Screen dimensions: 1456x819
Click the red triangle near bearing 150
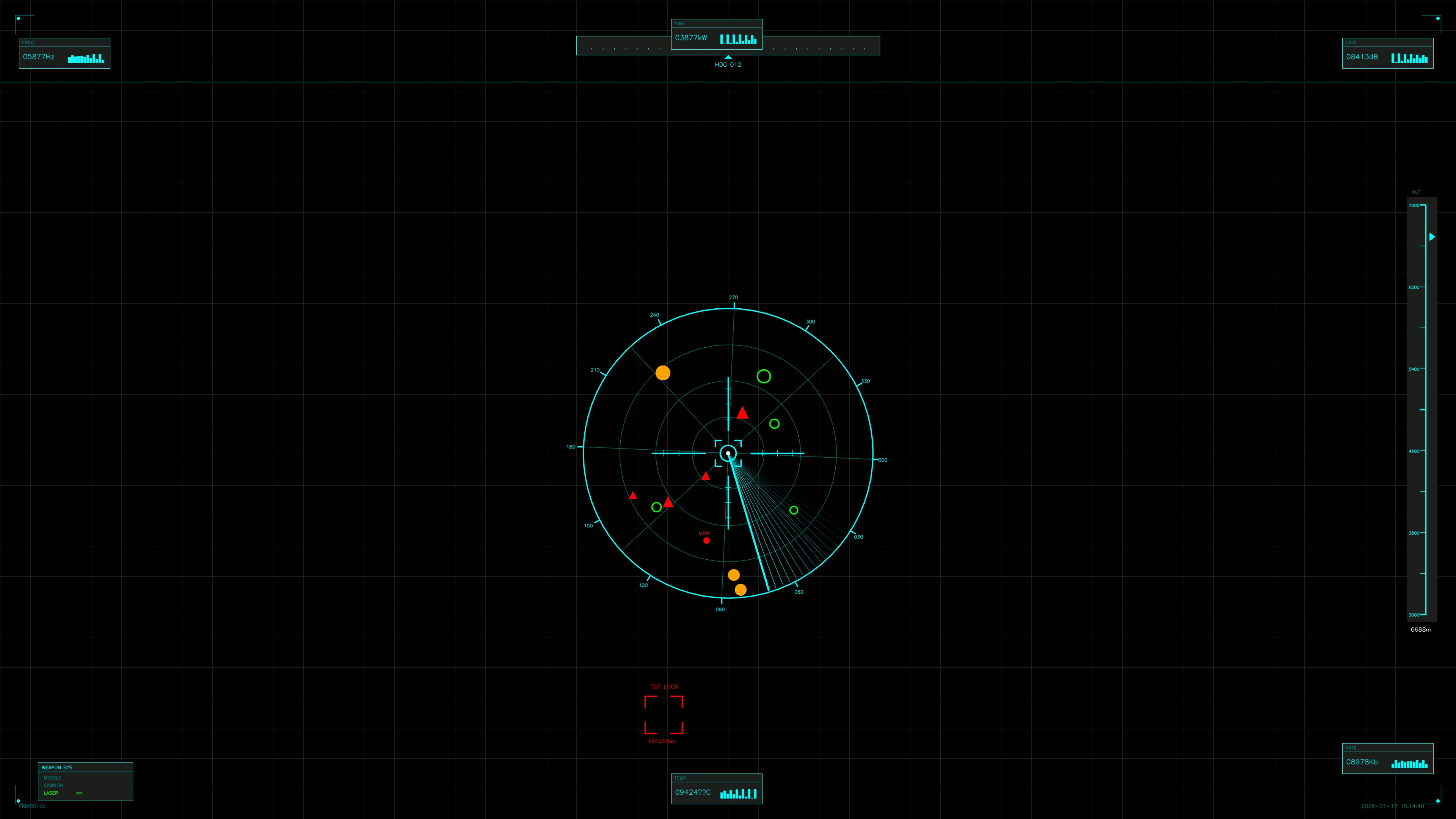tap(633, 495)
